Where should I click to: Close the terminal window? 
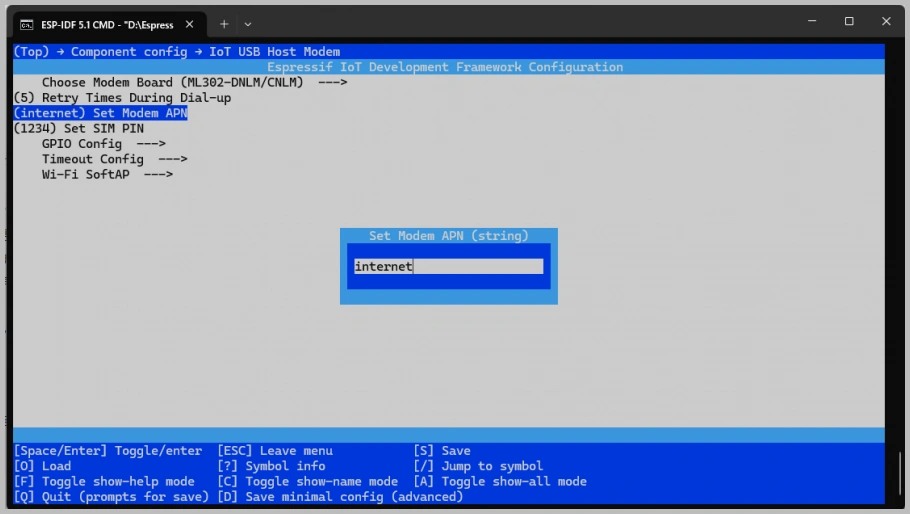point(886,21)
